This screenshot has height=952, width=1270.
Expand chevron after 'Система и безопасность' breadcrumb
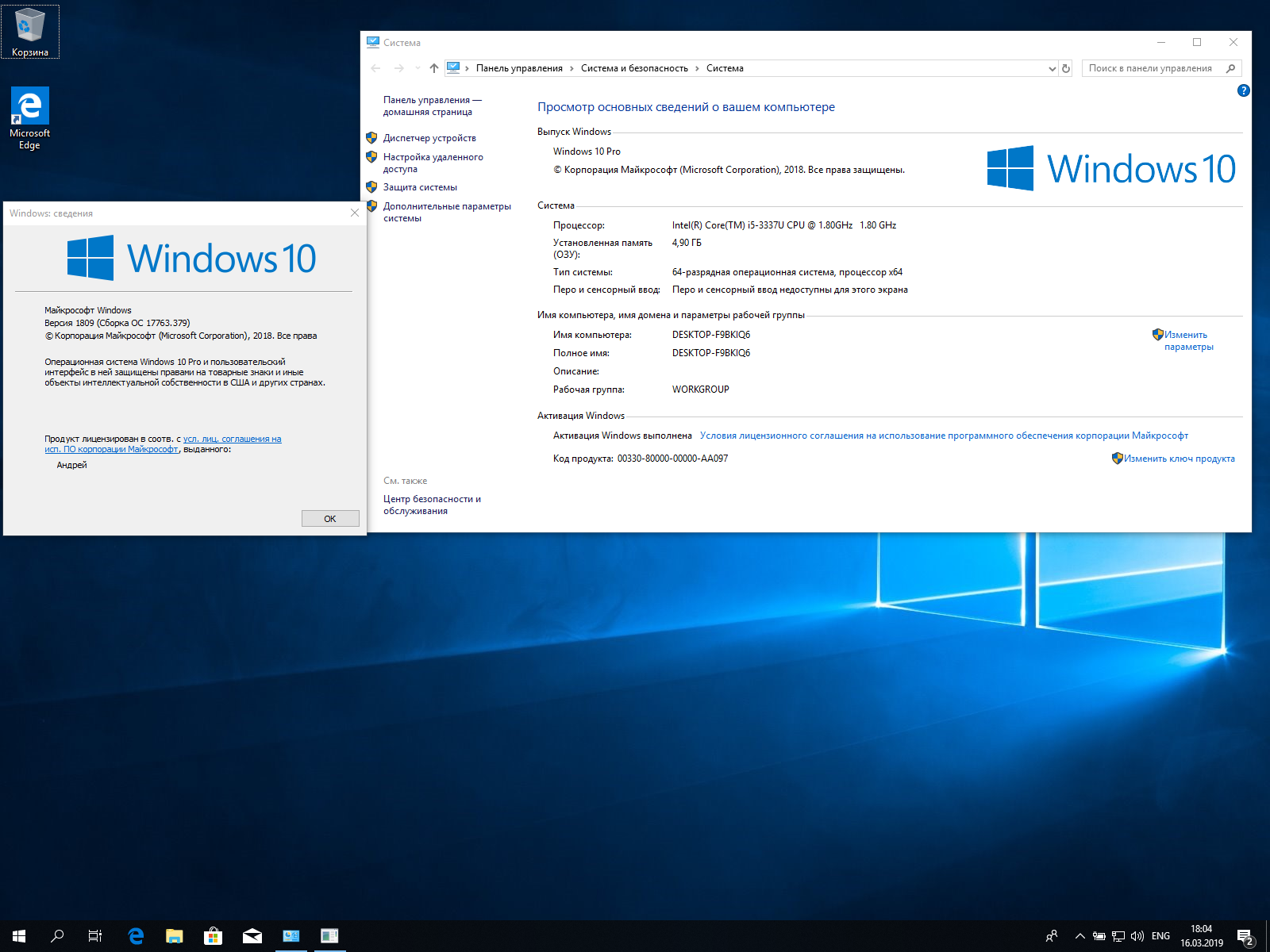click(x=698, y=68)
